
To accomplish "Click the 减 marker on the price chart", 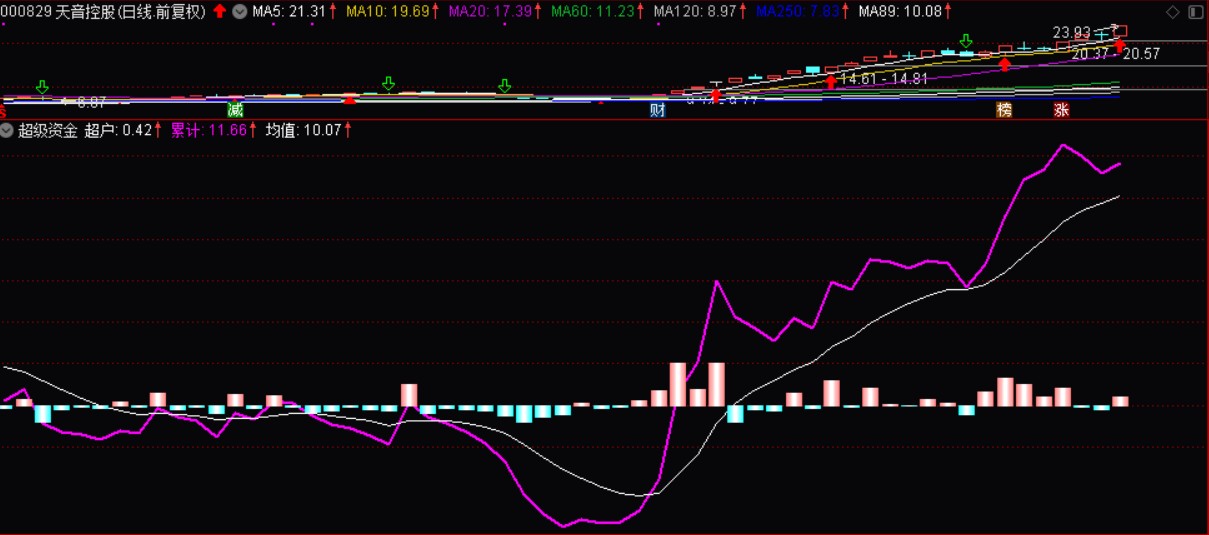I will click(x=235, y=110).
